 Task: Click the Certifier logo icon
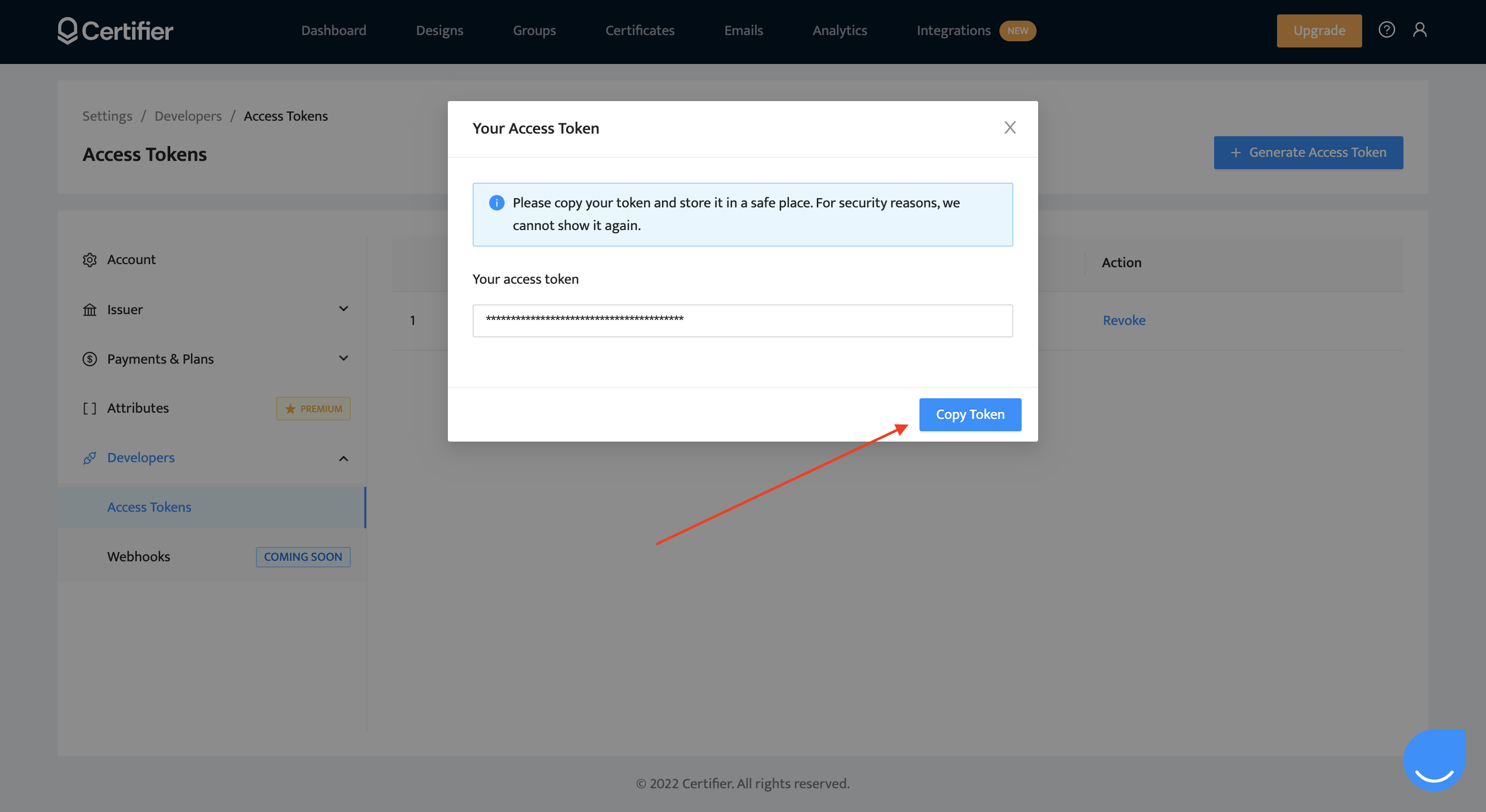68,30
